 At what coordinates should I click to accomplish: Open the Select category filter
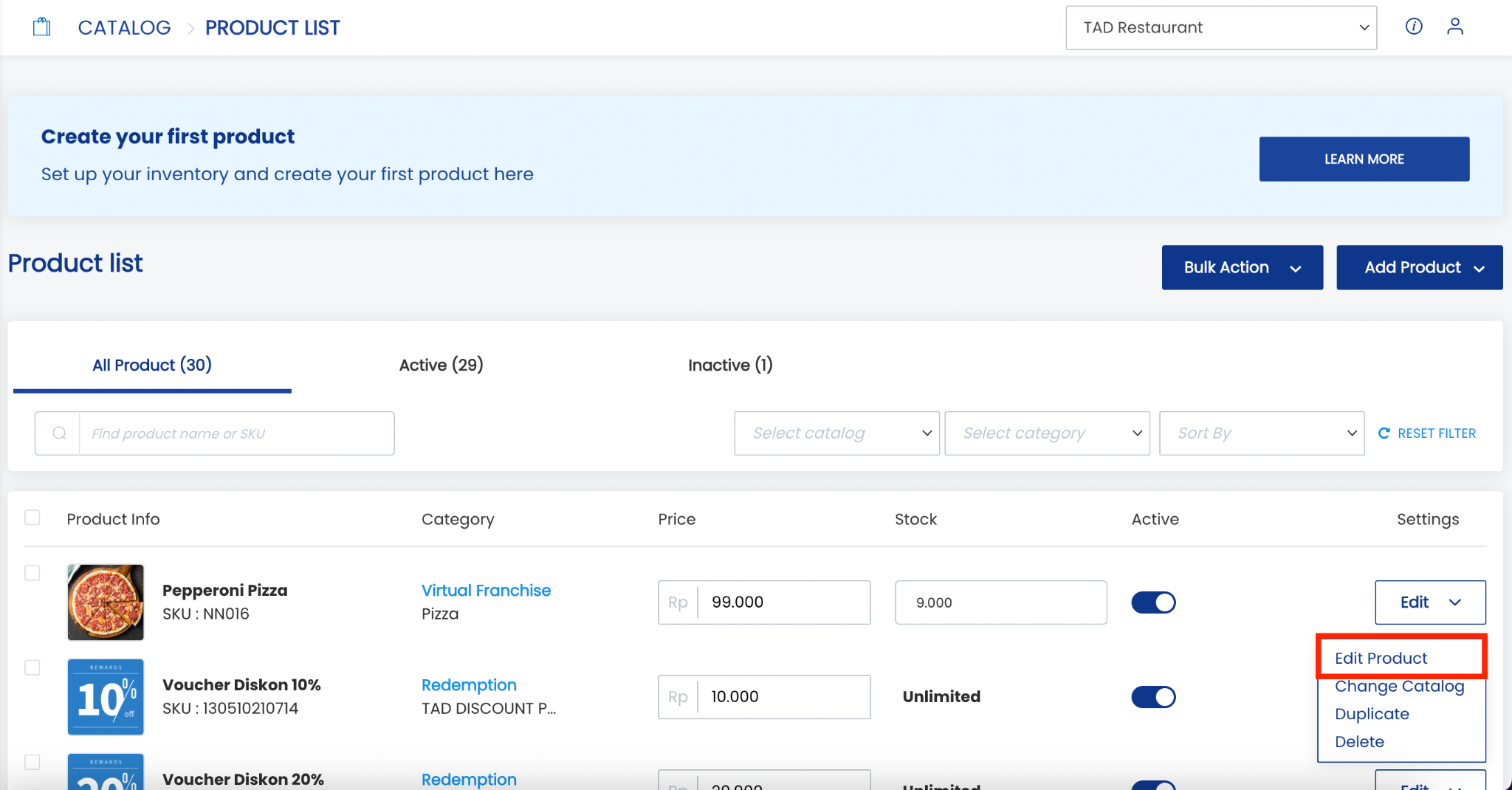tap(1048, 433)
